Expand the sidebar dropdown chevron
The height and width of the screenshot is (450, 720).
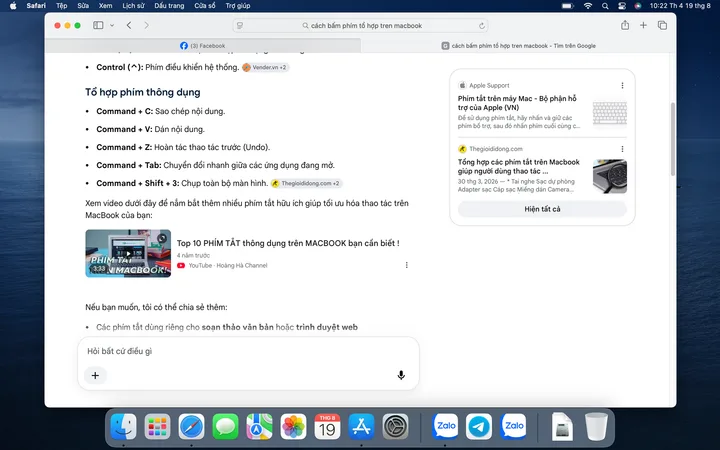[x=112, y=26]
